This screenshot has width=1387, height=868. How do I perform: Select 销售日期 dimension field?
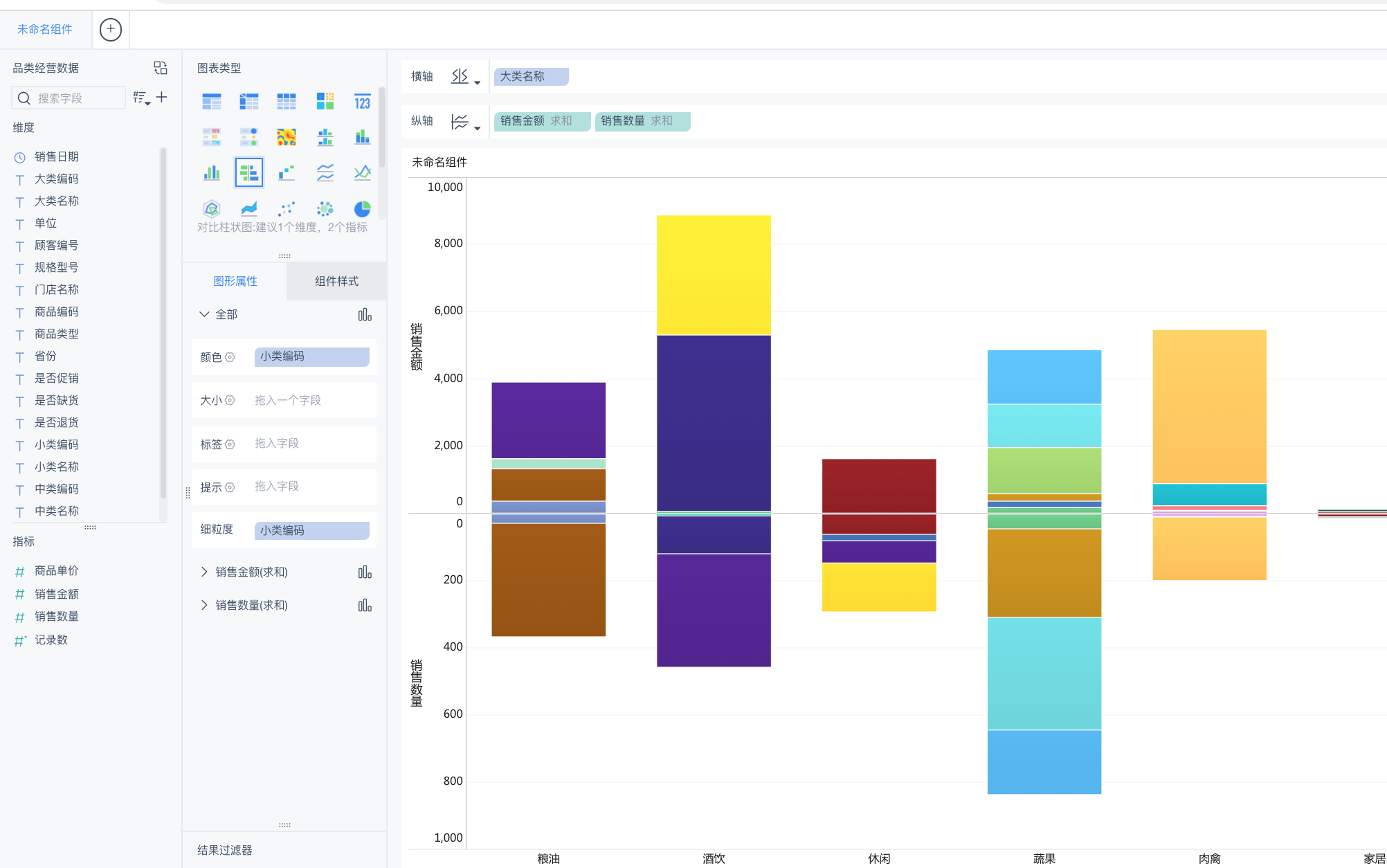57,156
